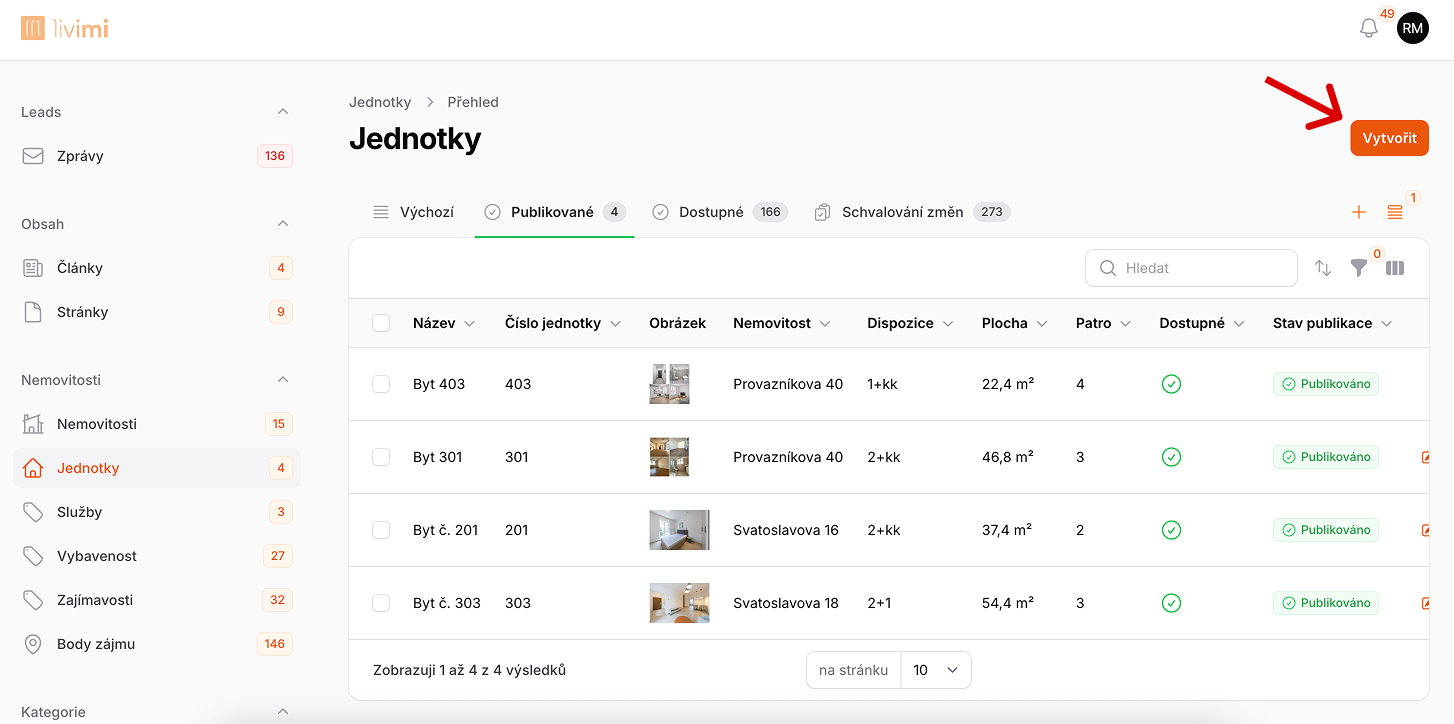The image size is (1454, 724).
Task: Switch to the Výchozí tab
Action: pyautogui.click(x=413, y=212)
